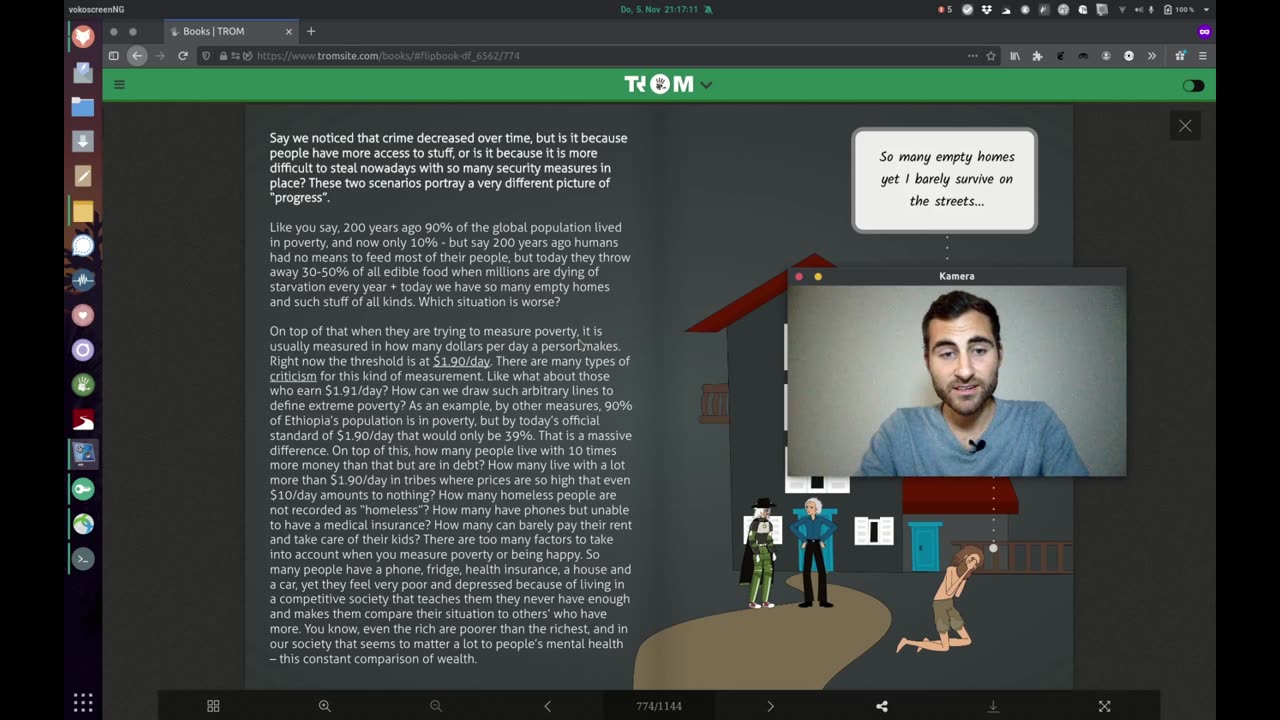Image resolution: width=1280 pixels, height=720 pixels.
Task: Reload the current page
Action: [x=183, y=56]
